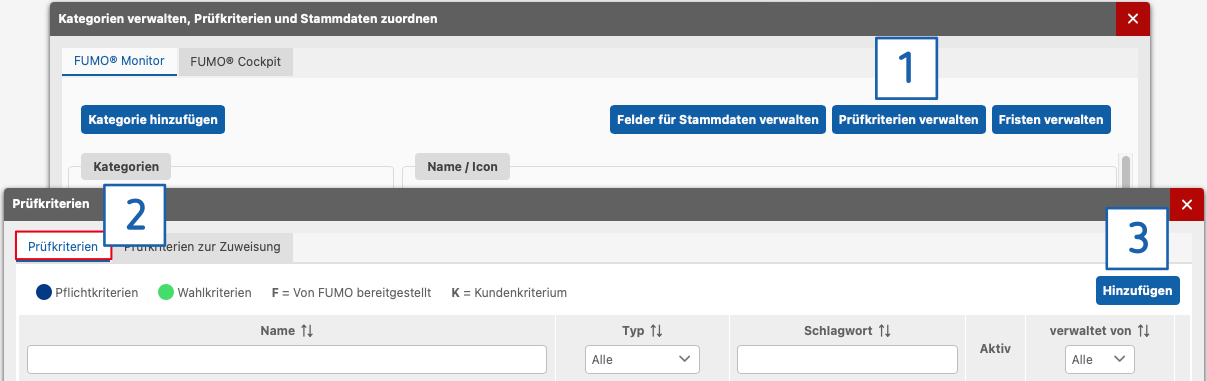Switch to the FUMO® Cockpit tab

(235, 61)
